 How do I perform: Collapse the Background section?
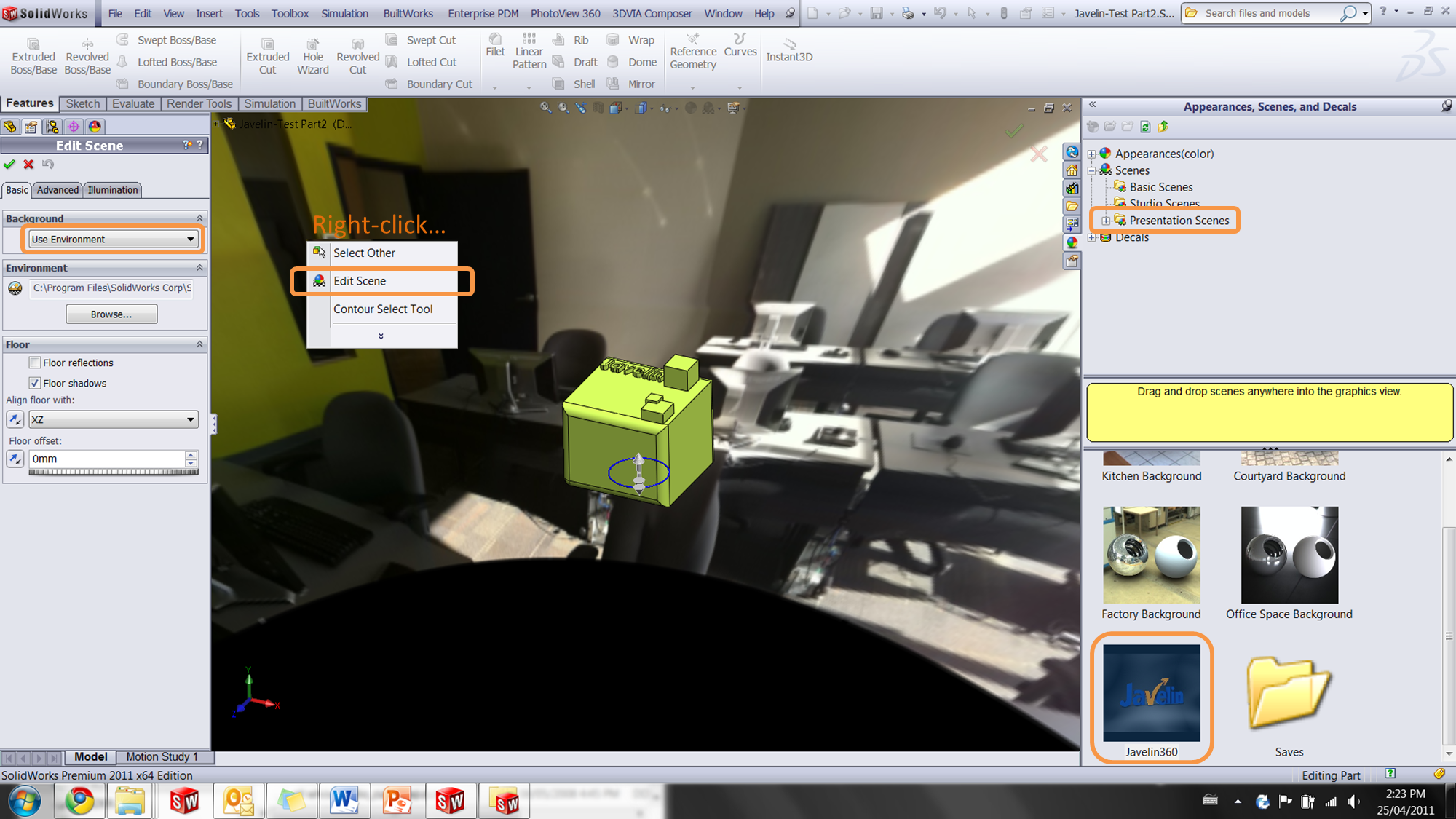point(199,218)
